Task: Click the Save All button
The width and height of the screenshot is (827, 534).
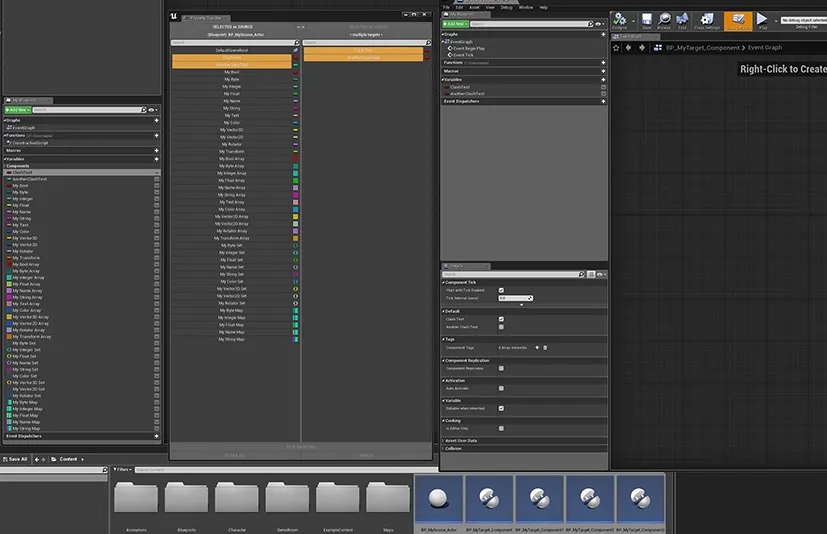Action: (15, 459)
